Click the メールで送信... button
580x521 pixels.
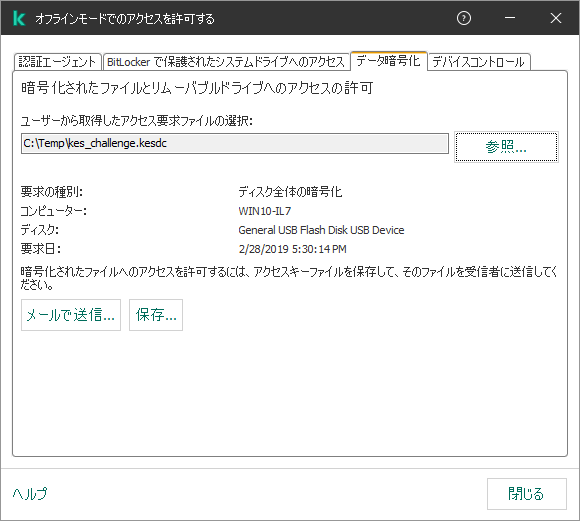click(71, 315)
